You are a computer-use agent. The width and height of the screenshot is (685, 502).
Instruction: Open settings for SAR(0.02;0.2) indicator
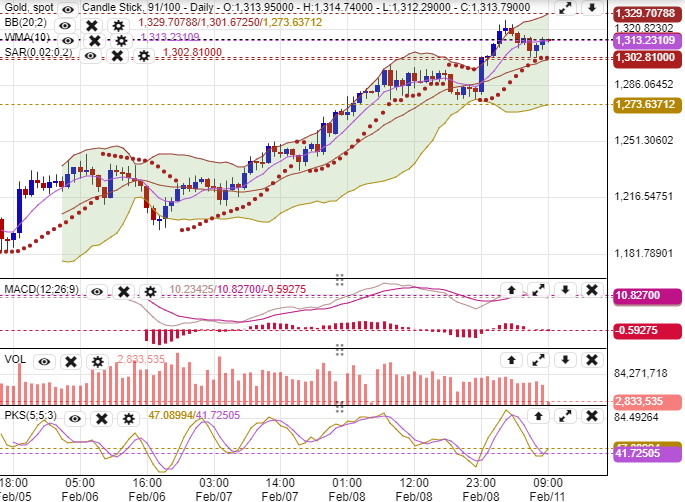[145, 55]
